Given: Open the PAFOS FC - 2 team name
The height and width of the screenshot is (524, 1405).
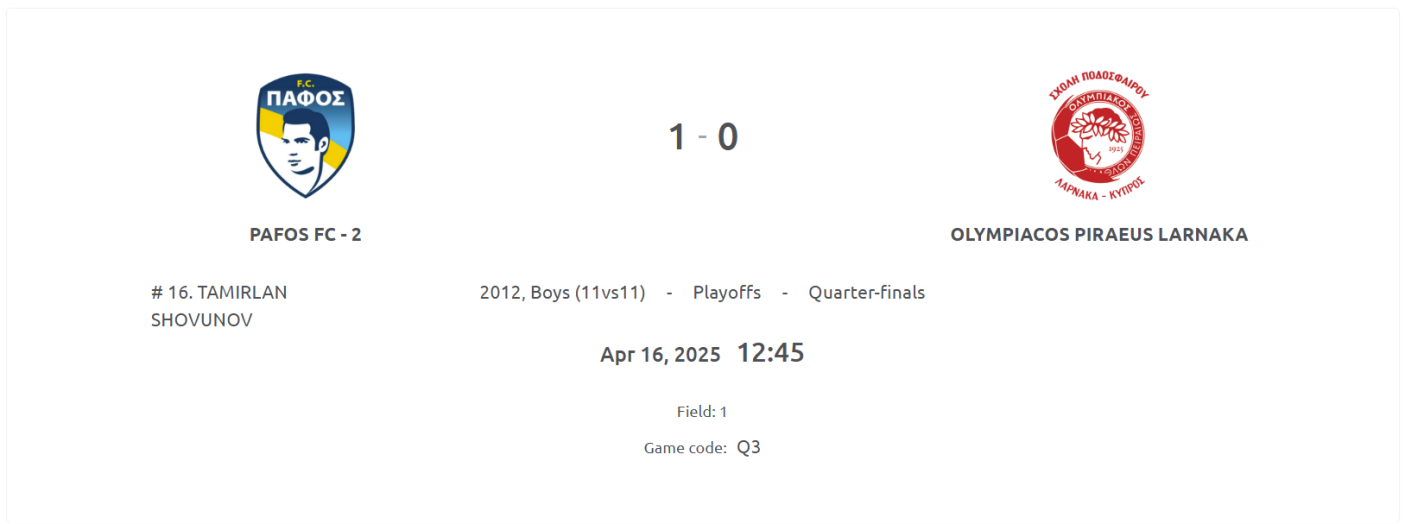Looking at the screenshot, I should tap(305, 235).
